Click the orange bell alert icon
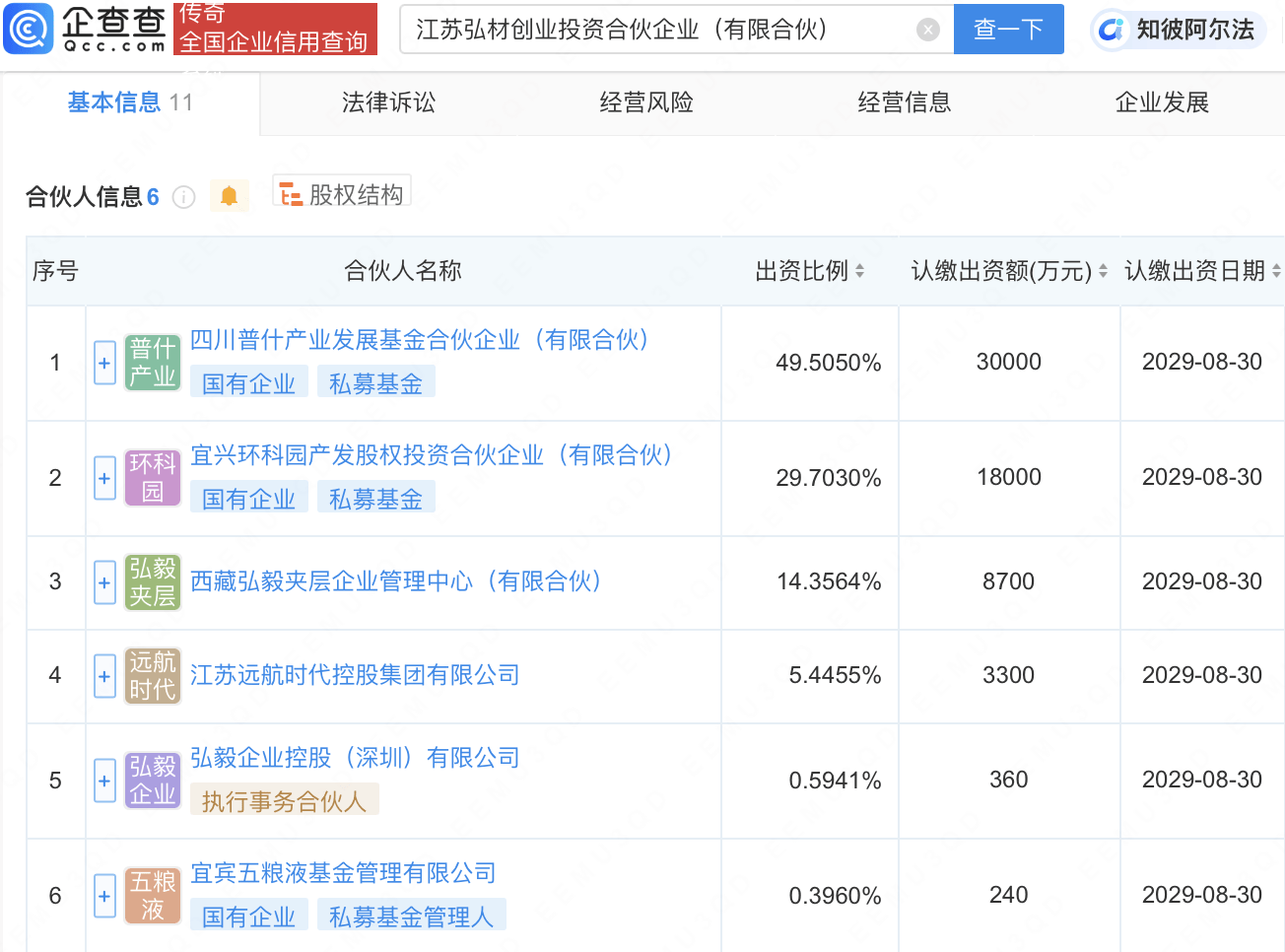This screenshot has width=1285, height=952. (229, 196)
